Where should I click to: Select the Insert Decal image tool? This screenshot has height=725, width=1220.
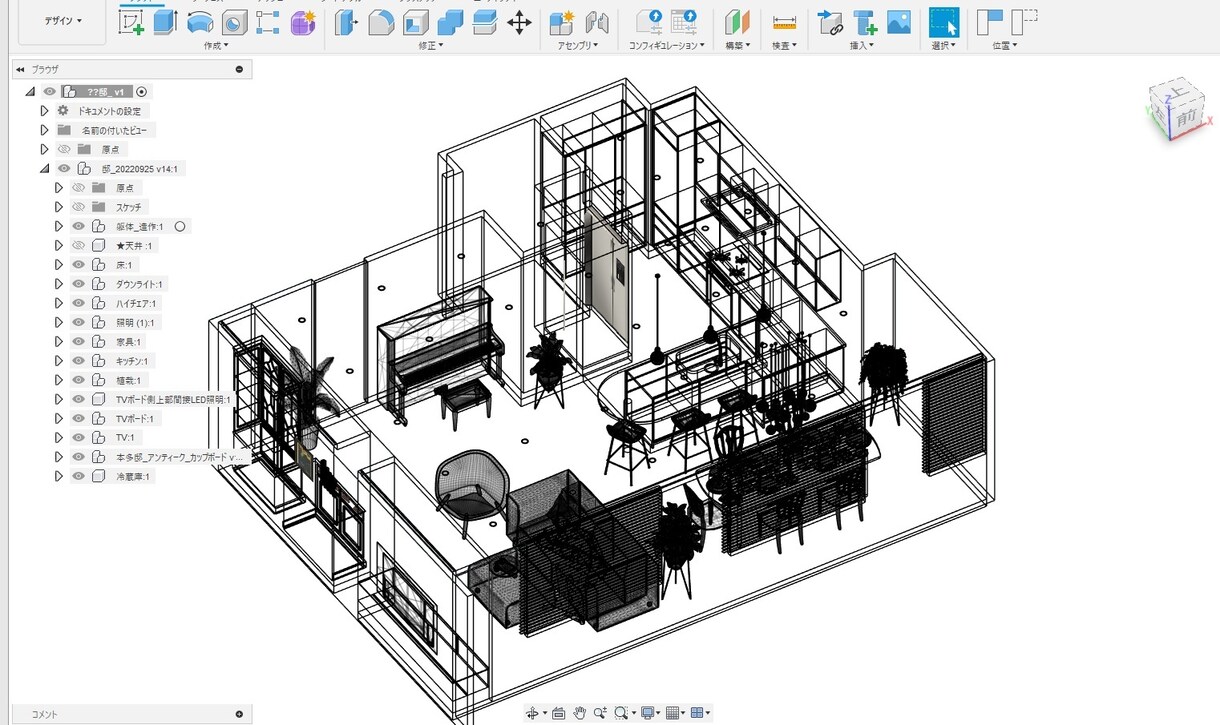pyautogui.click(x=898, y=22)
